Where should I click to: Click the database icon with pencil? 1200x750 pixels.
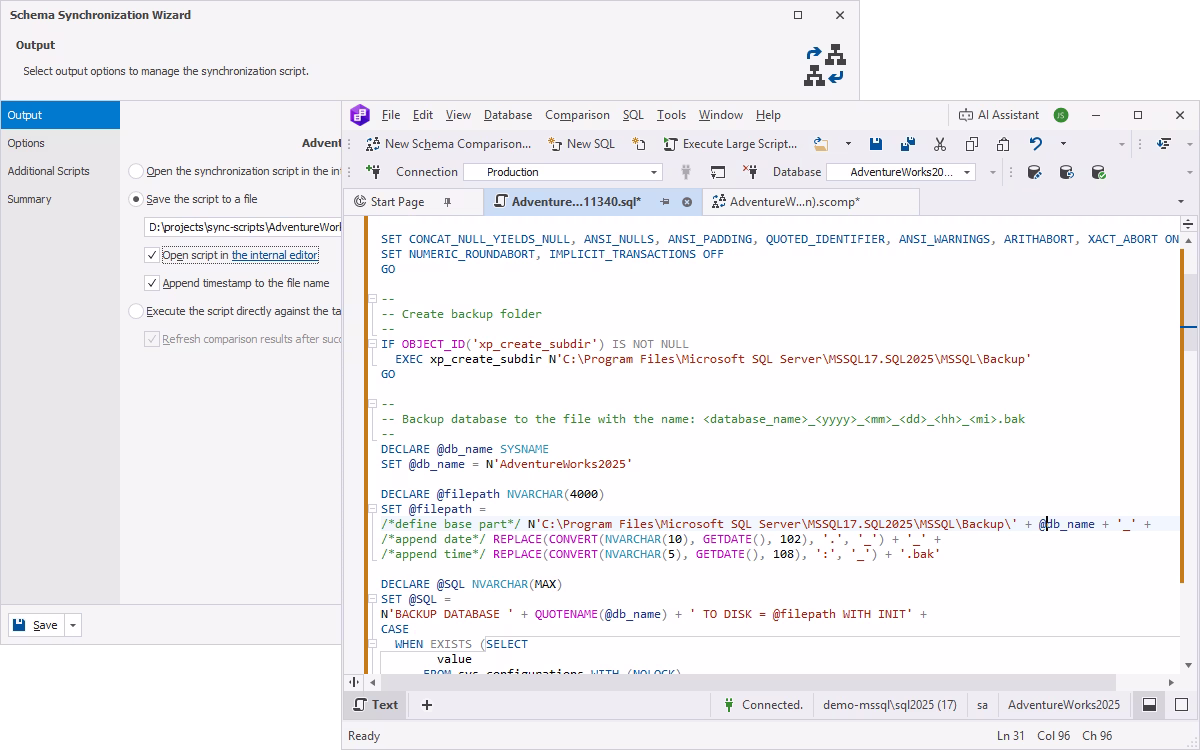click(x=1035, y=172)
